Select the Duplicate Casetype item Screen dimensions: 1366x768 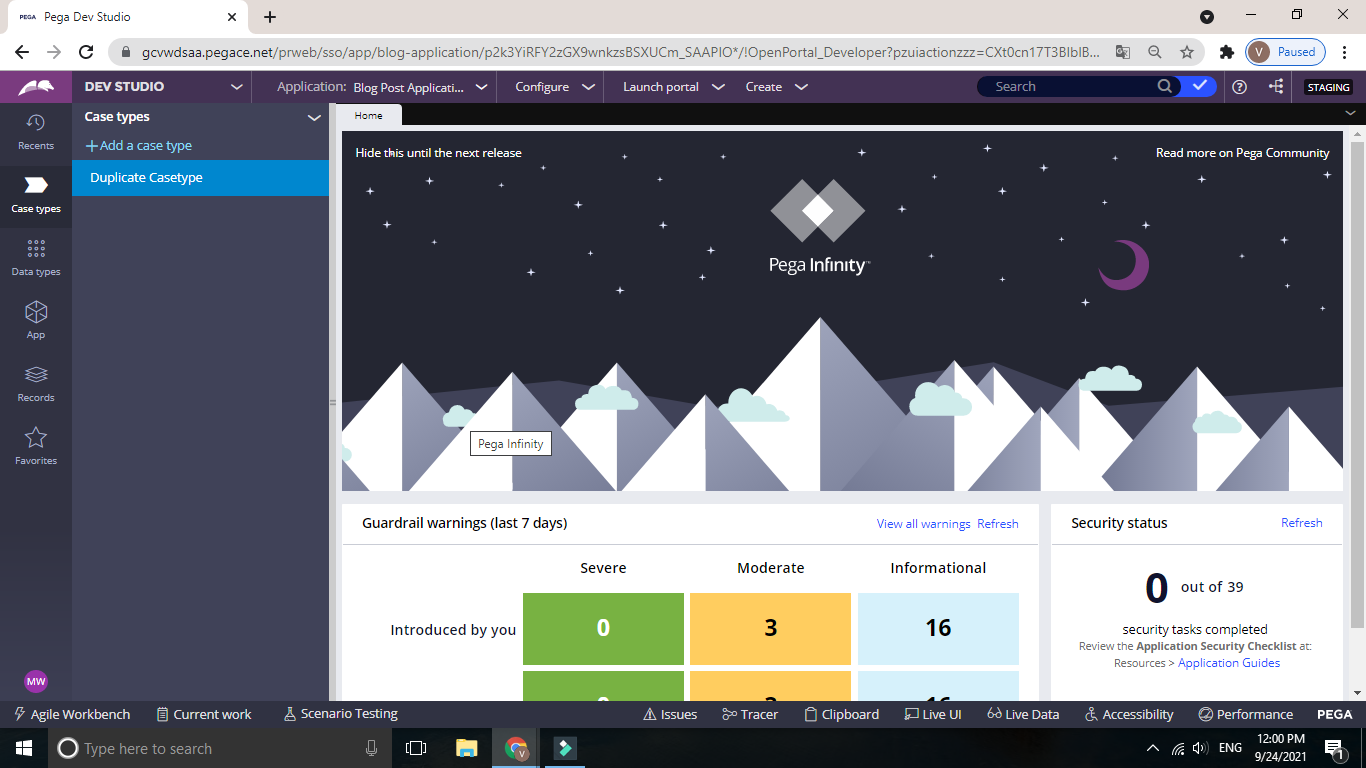click(200, 177)
